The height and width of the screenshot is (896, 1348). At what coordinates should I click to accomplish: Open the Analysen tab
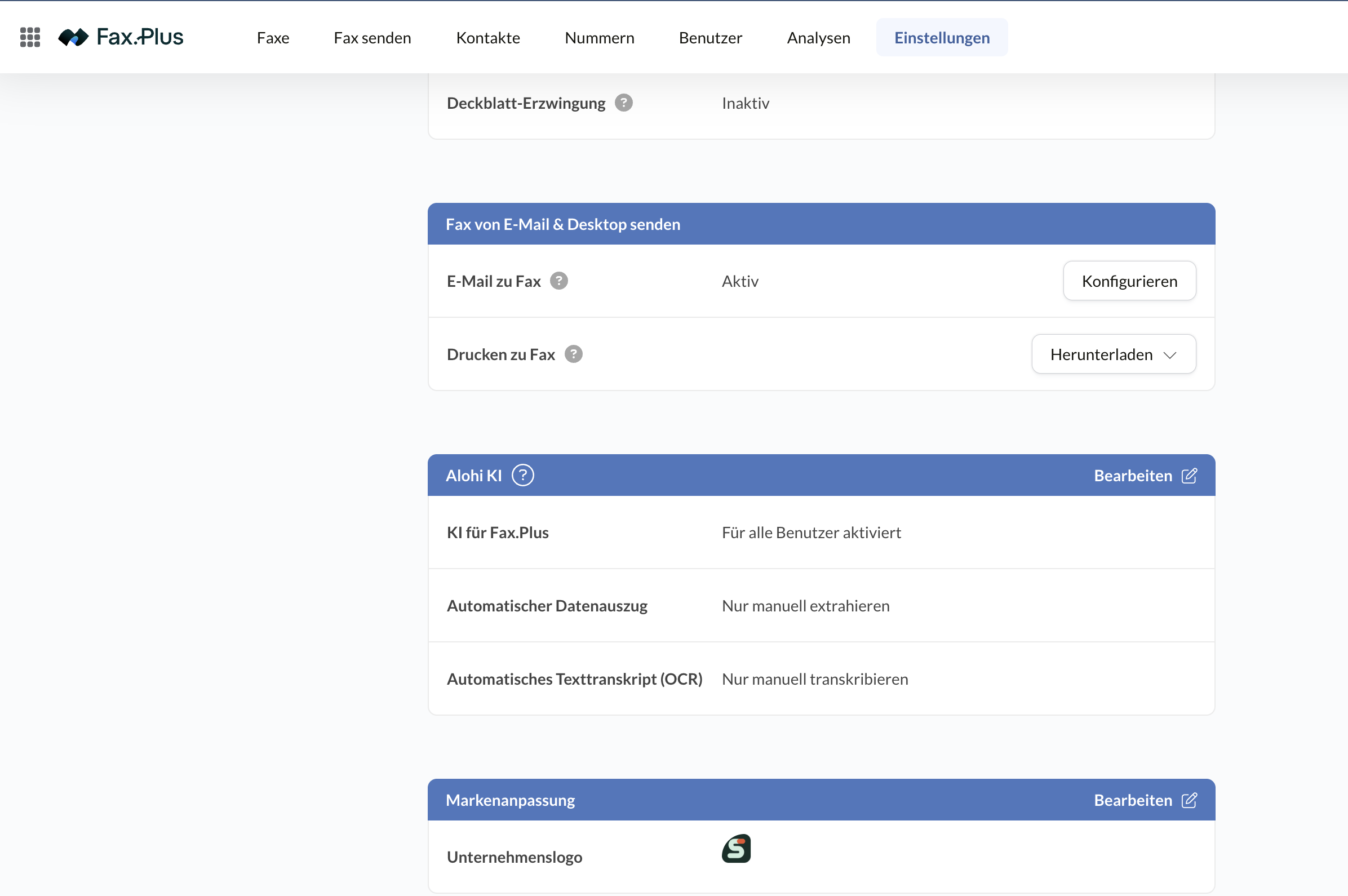[818, 38]
